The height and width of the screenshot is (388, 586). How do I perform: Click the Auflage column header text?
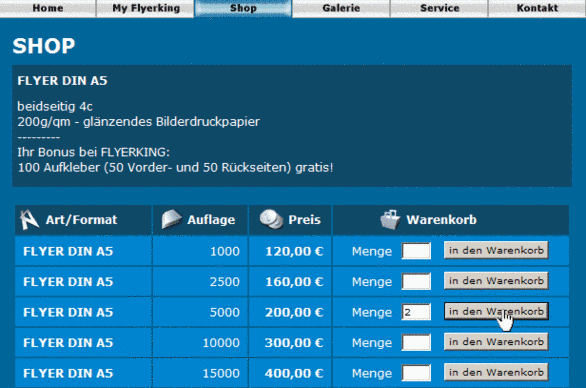tap(211, 220)
